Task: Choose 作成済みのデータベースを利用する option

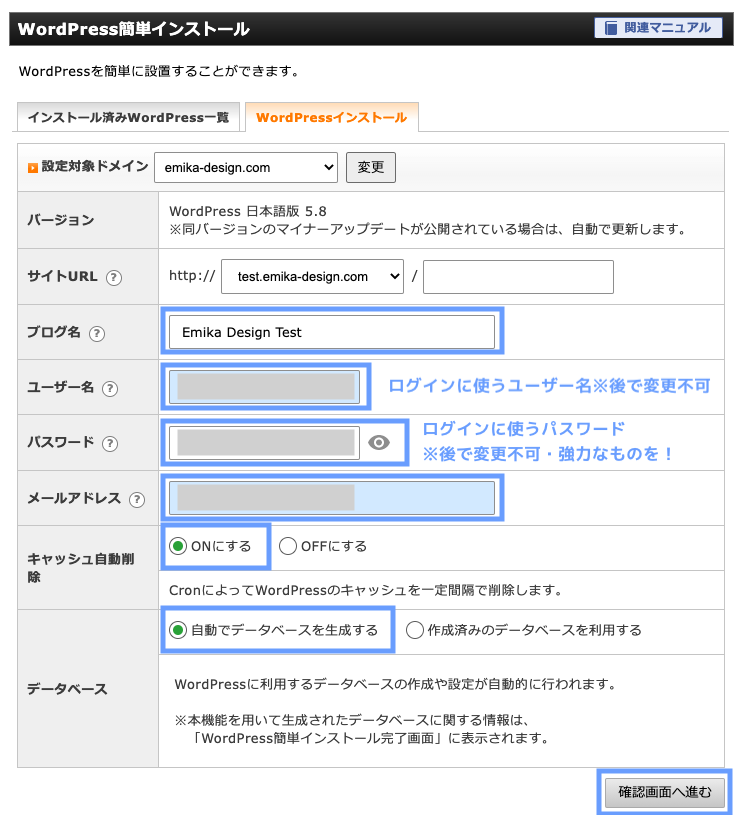Action: click(x=415, y=630)
